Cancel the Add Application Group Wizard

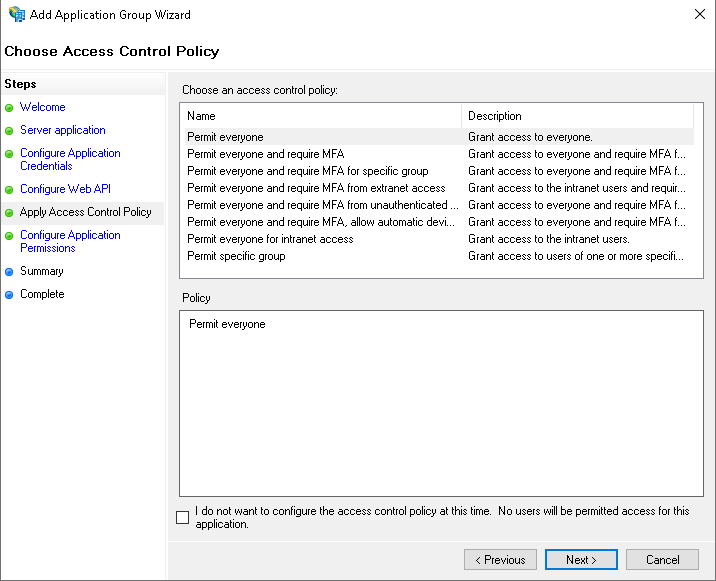[x=662, y=560]
